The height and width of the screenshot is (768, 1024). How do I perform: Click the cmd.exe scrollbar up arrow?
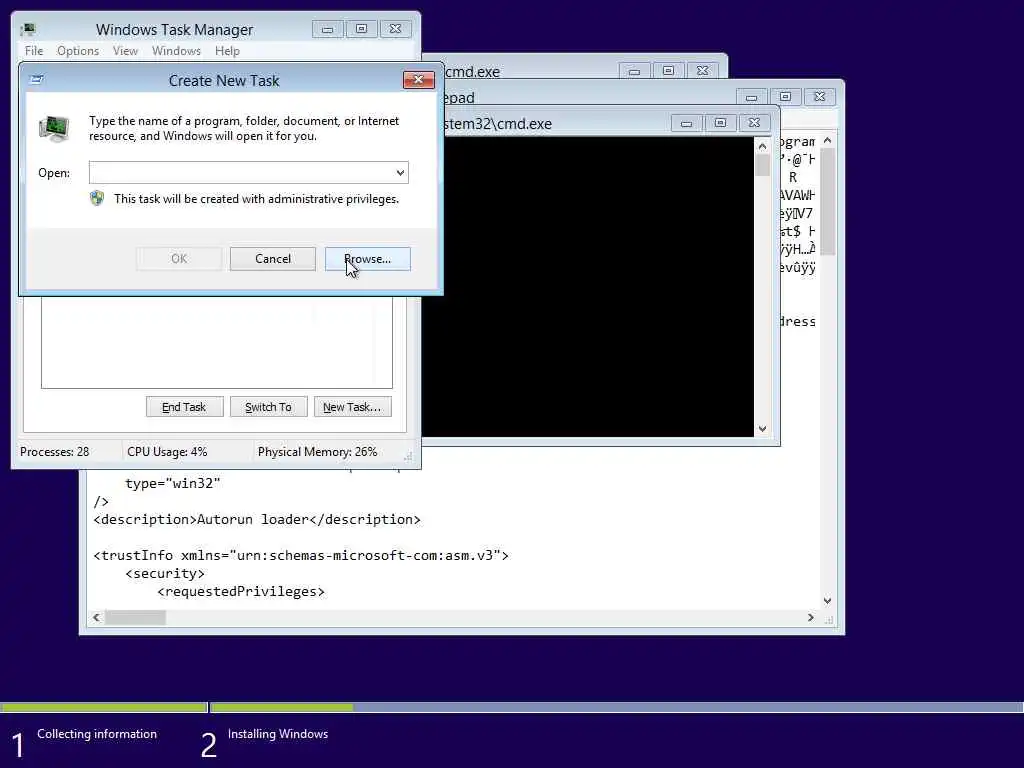(x=762, y=146)
